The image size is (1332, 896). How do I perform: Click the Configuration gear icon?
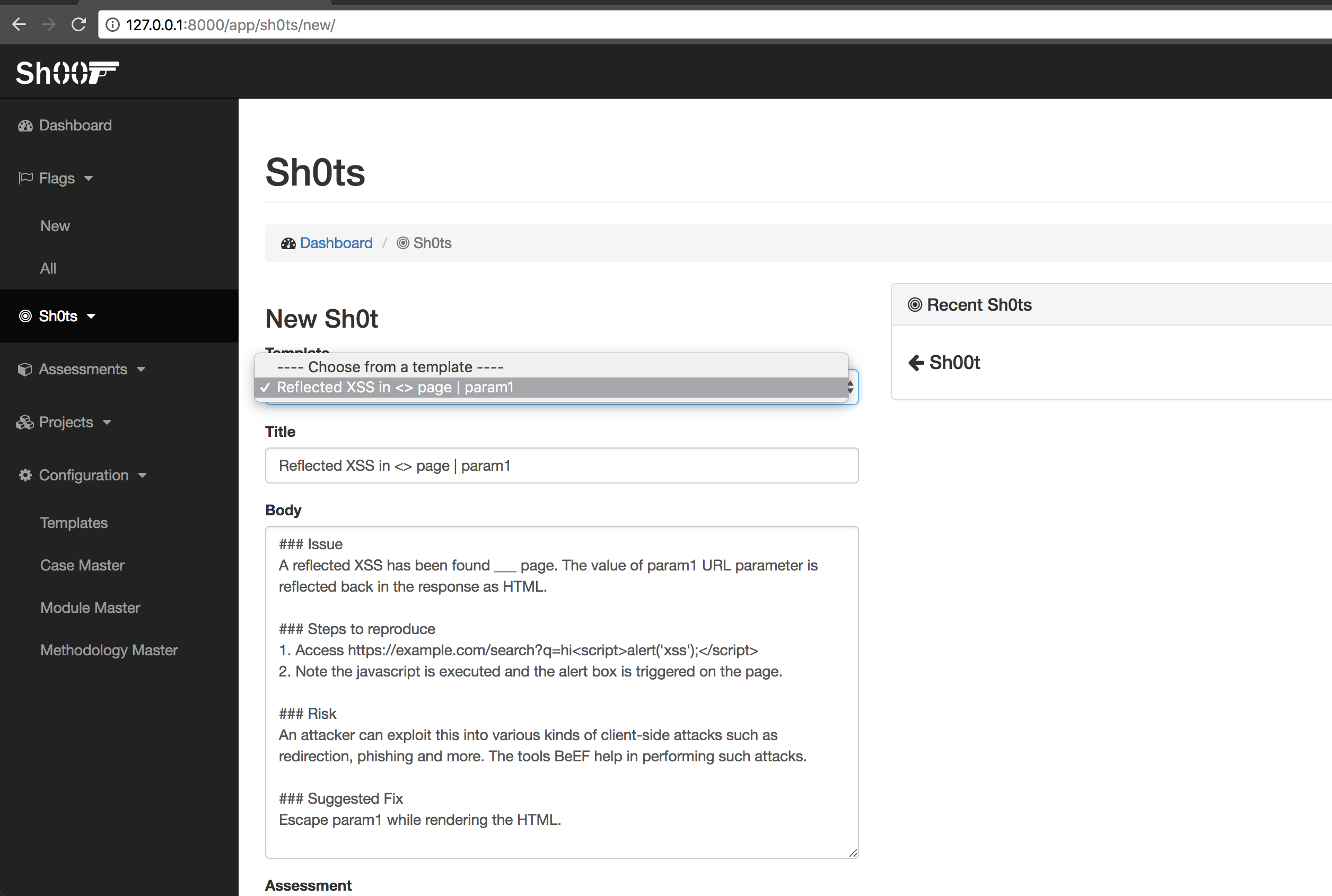pyautogui.click(x=26, y=474)
